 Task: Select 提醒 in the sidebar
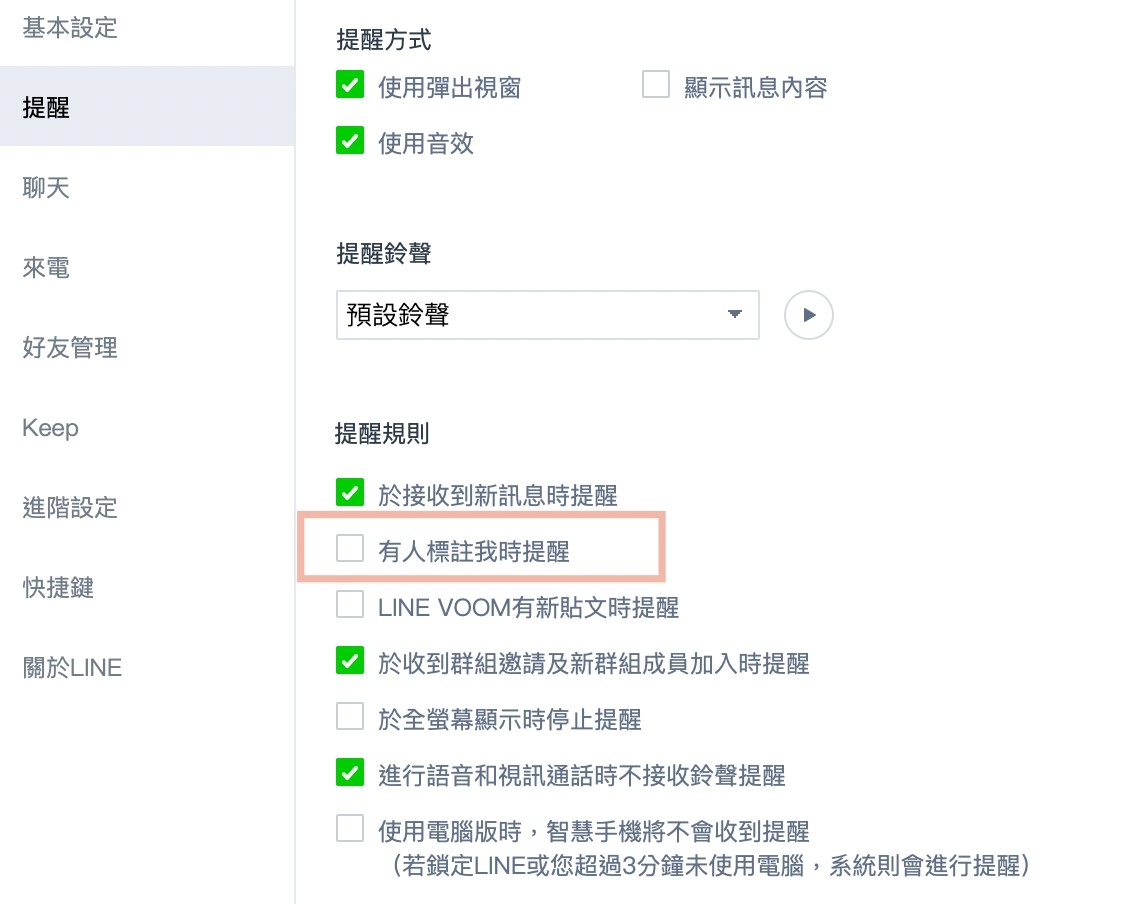(x=46, y=107)
